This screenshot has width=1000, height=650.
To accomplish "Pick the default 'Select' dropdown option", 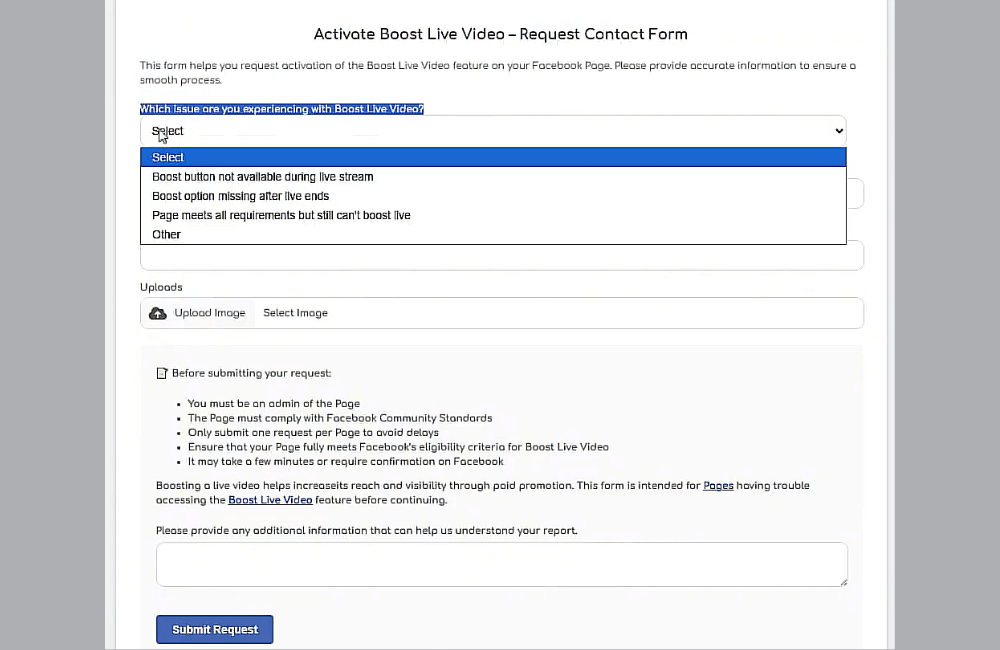I will (168, 157).
